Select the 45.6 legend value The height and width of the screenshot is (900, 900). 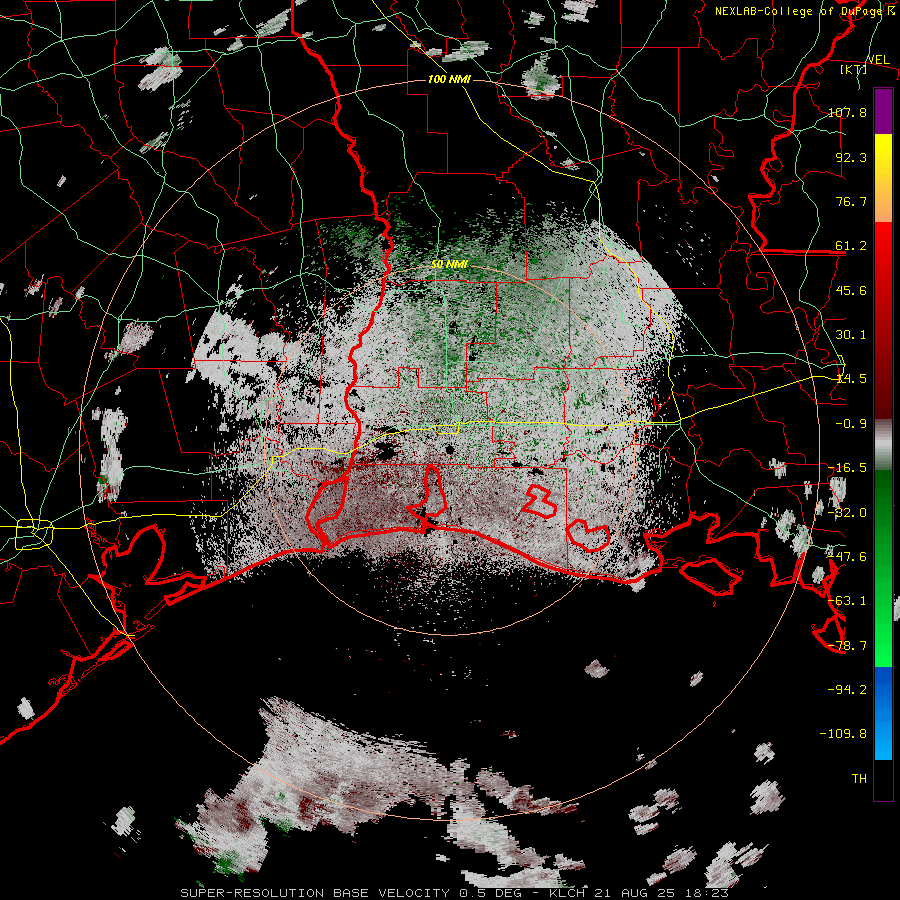coord(851,290)
